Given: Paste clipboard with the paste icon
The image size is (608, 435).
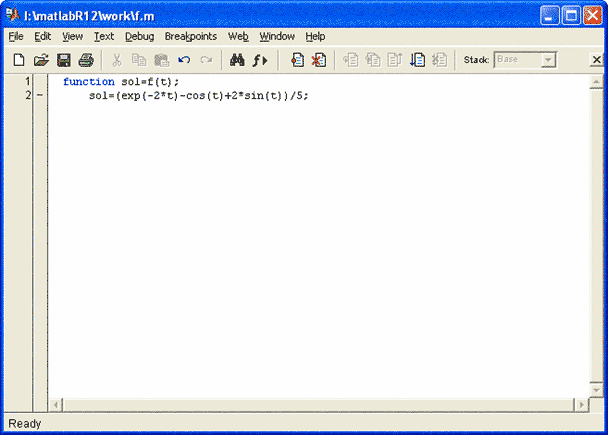Looking at the screenshot, I should click(x=162, y=60).
